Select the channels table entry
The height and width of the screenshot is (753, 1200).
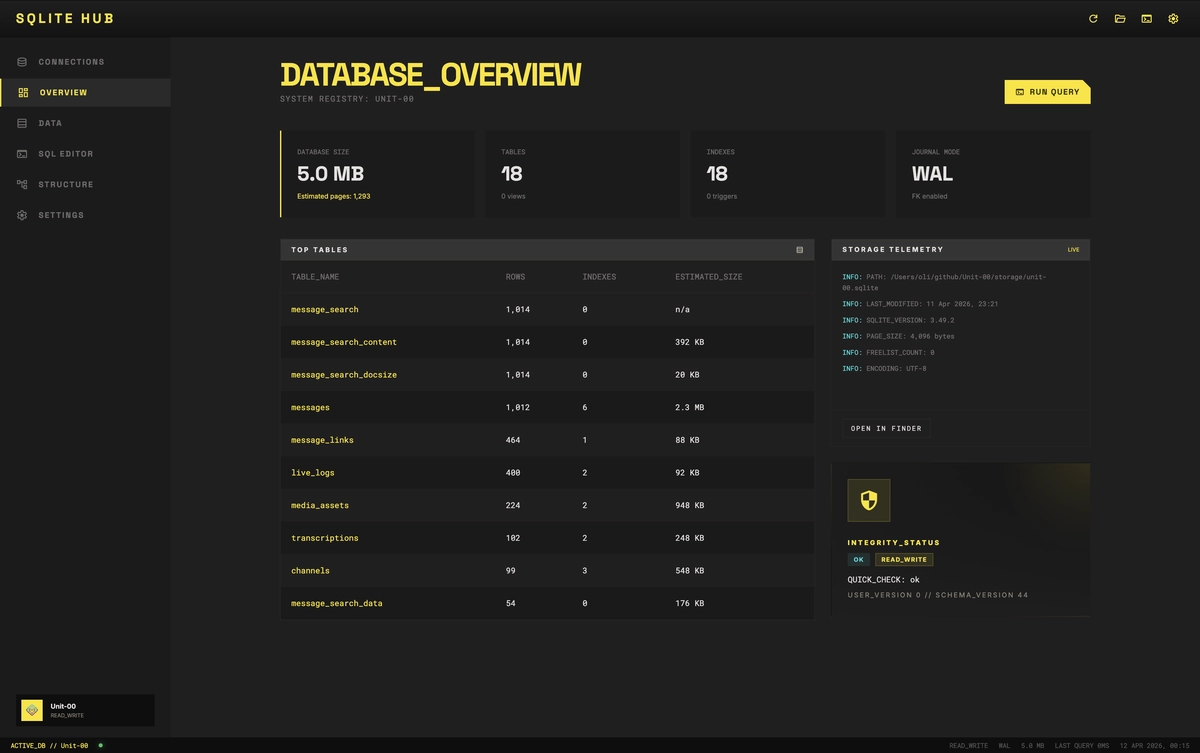(310, 571)
